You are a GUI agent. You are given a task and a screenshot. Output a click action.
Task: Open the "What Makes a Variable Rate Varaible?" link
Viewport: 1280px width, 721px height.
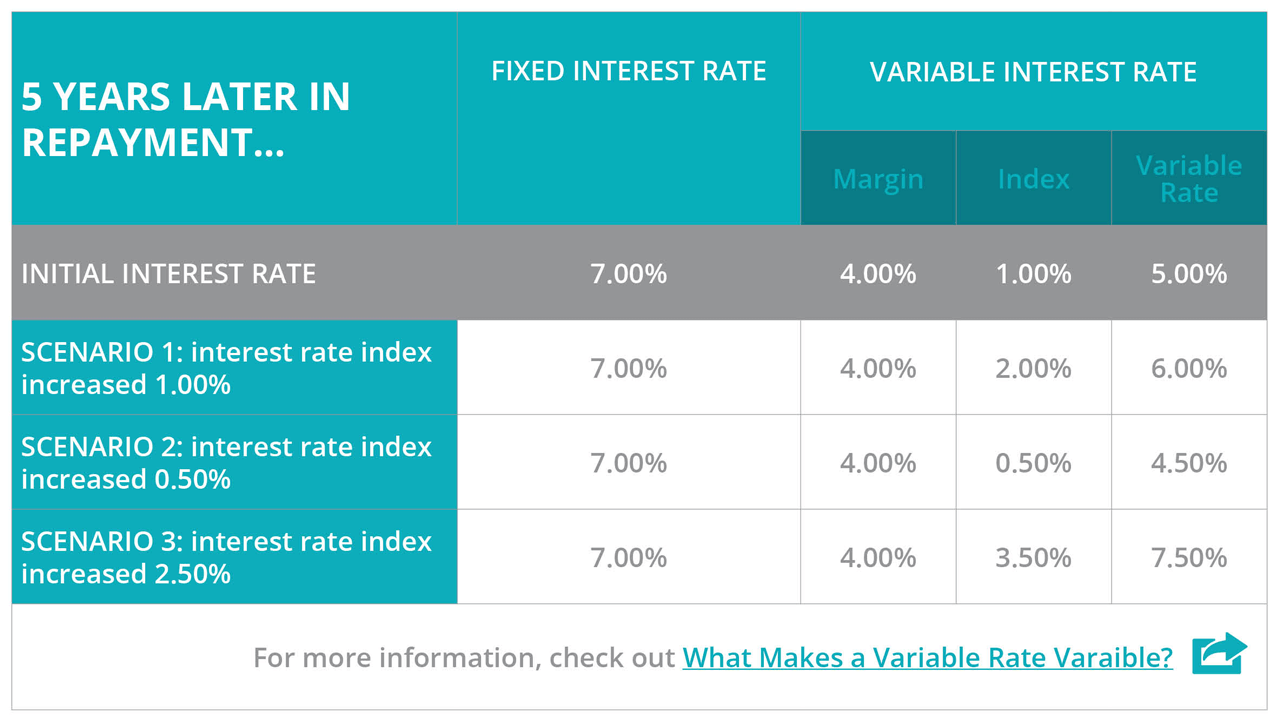(x=927, y=658)
